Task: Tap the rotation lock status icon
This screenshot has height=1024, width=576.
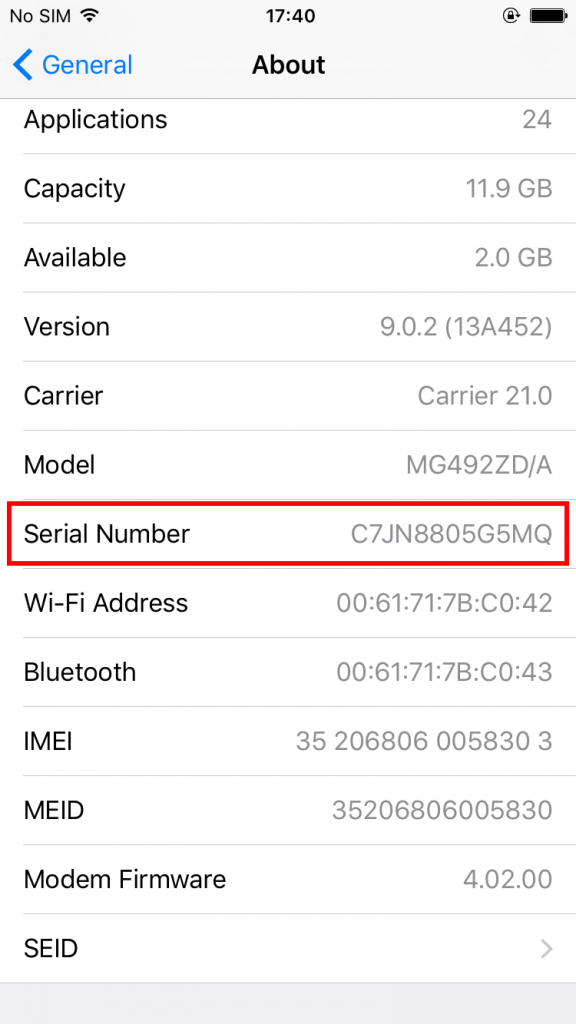Action: tap(511, 16)
